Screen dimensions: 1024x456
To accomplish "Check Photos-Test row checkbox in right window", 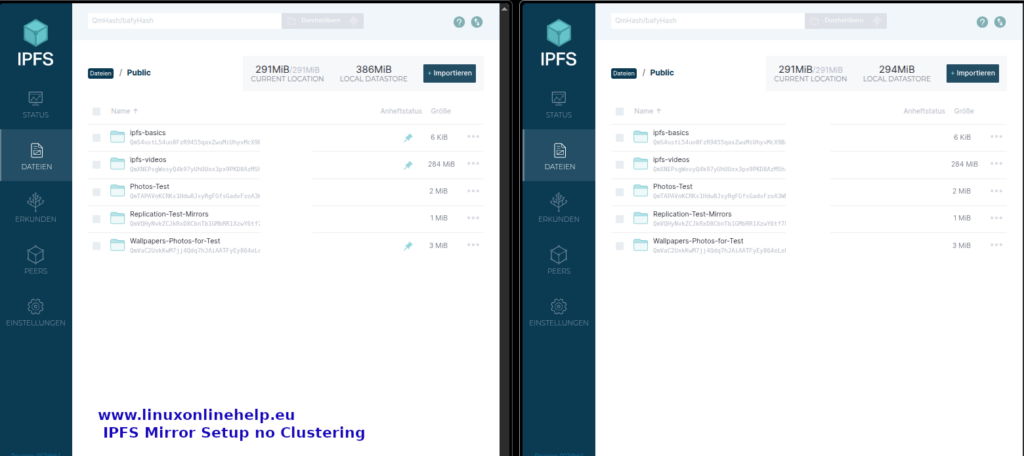I will (620, 192).
